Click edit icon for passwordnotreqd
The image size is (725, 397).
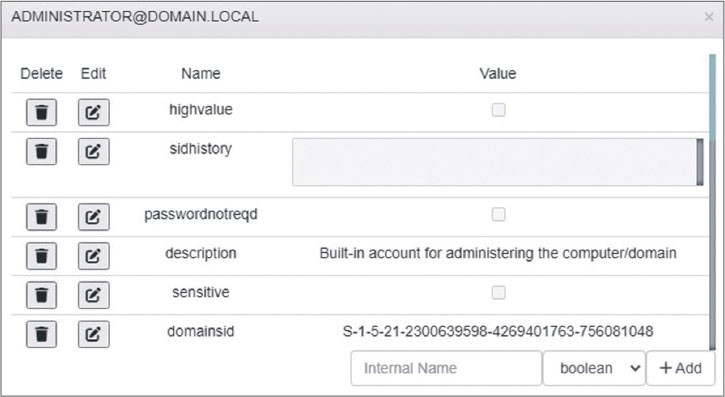coord(93,217)
